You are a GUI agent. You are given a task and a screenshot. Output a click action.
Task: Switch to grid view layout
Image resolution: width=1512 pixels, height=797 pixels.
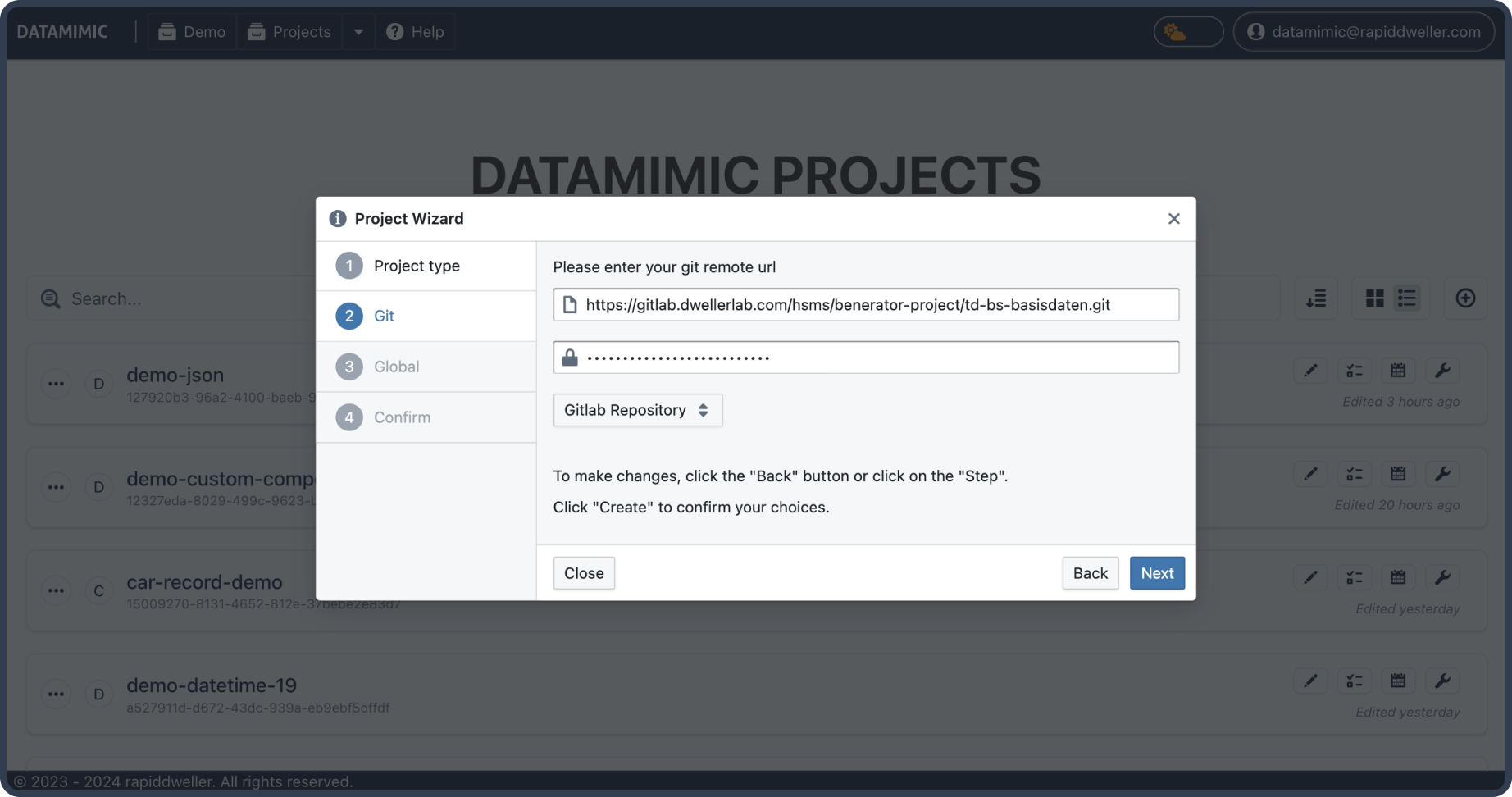[1375, 298]
